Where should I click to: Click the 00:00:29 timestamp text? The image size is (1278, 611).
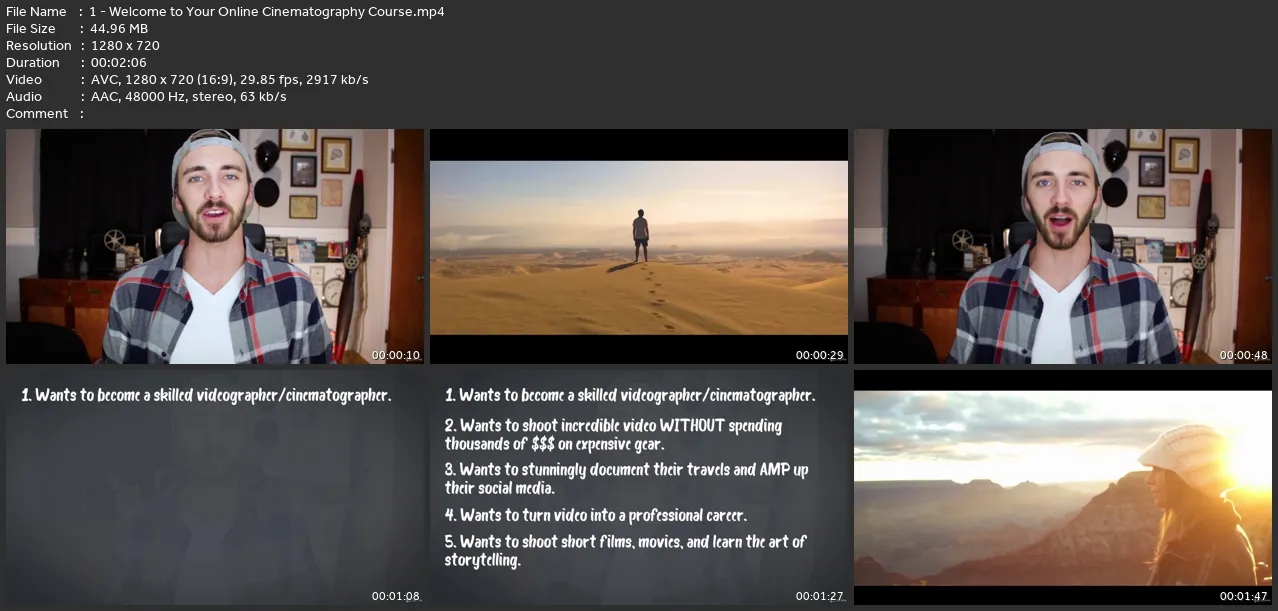coord(820,355)
